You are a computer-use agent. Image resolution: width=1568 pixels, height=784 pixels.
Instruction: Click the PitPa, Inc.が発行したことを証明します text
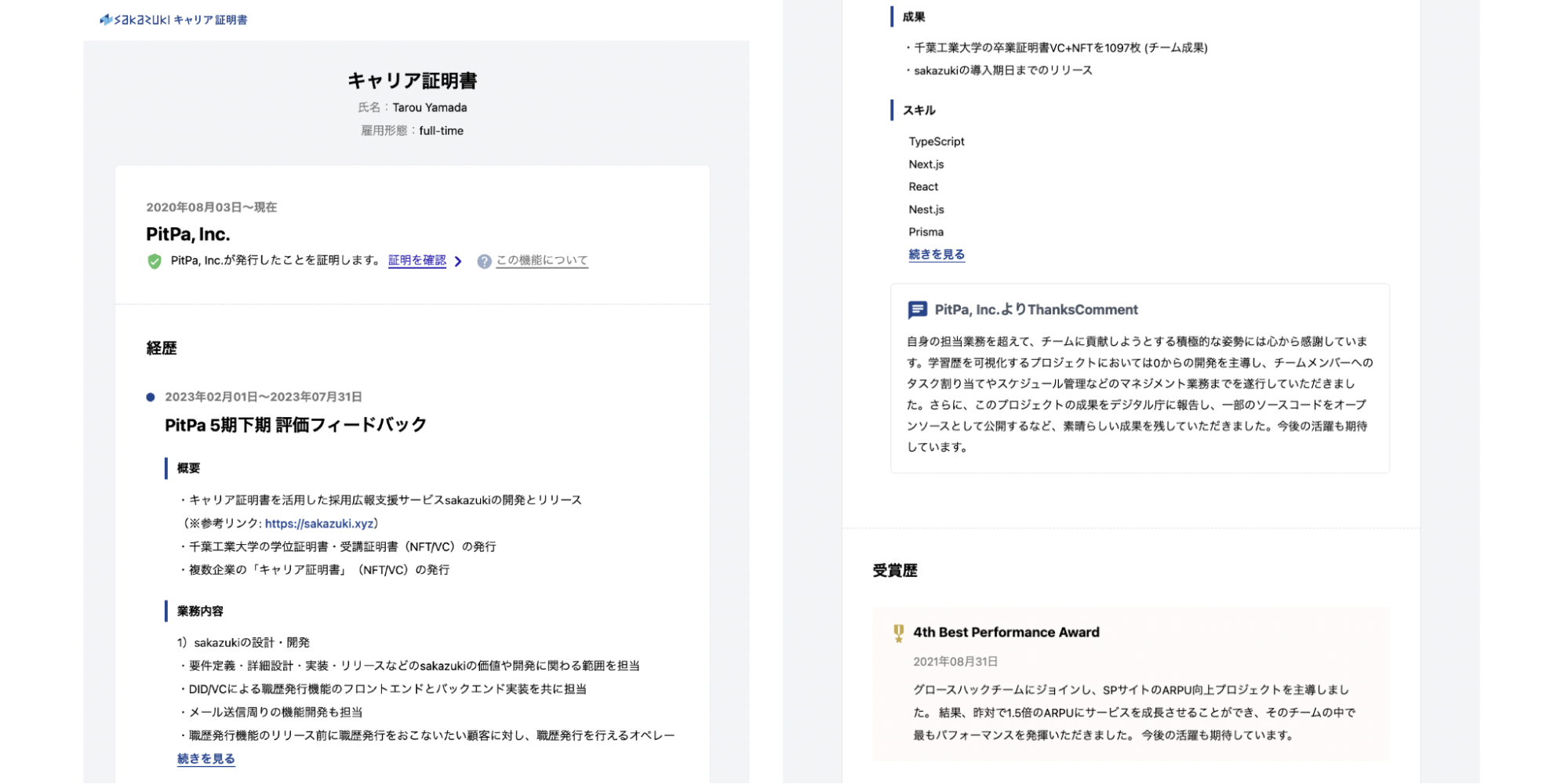tap(276, 260)
